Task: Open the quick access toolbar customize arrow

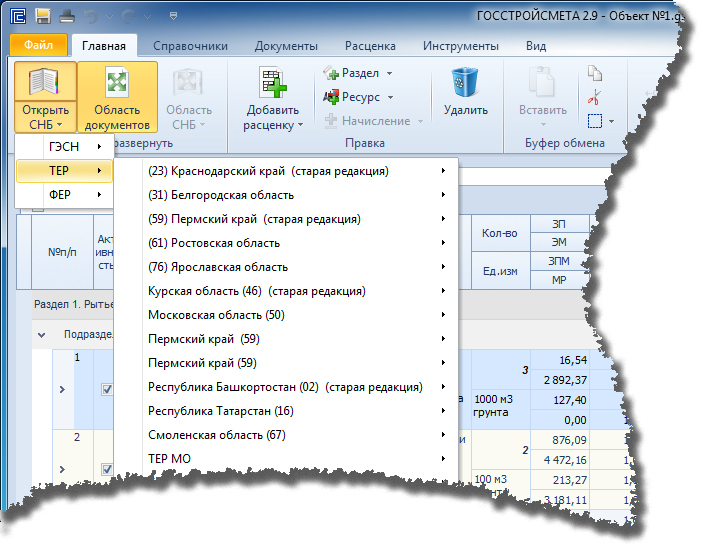Action: pyautogui.click(x=173, y=17)
